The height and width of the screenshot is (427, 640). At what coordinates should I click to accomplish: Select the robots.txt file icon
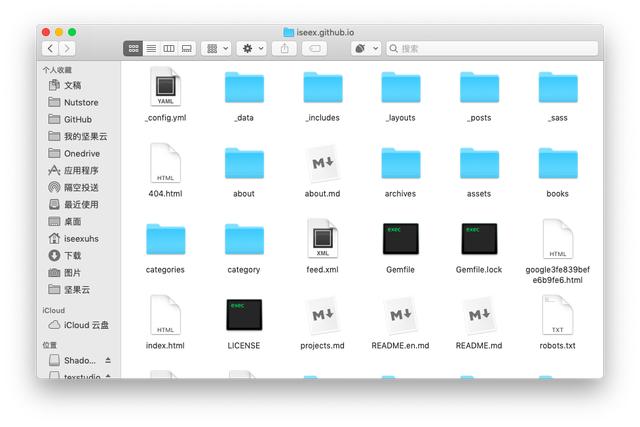coord(557,316)
